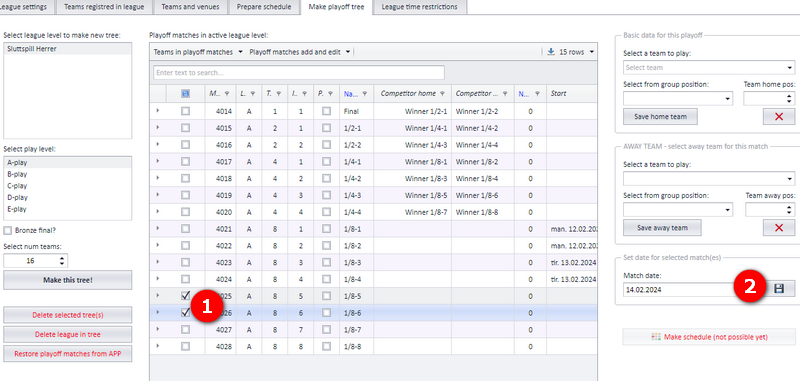Screen dimensions: 800x381
Task: Open the 15 rows dropdown
Action: click(x=577, y=52)
